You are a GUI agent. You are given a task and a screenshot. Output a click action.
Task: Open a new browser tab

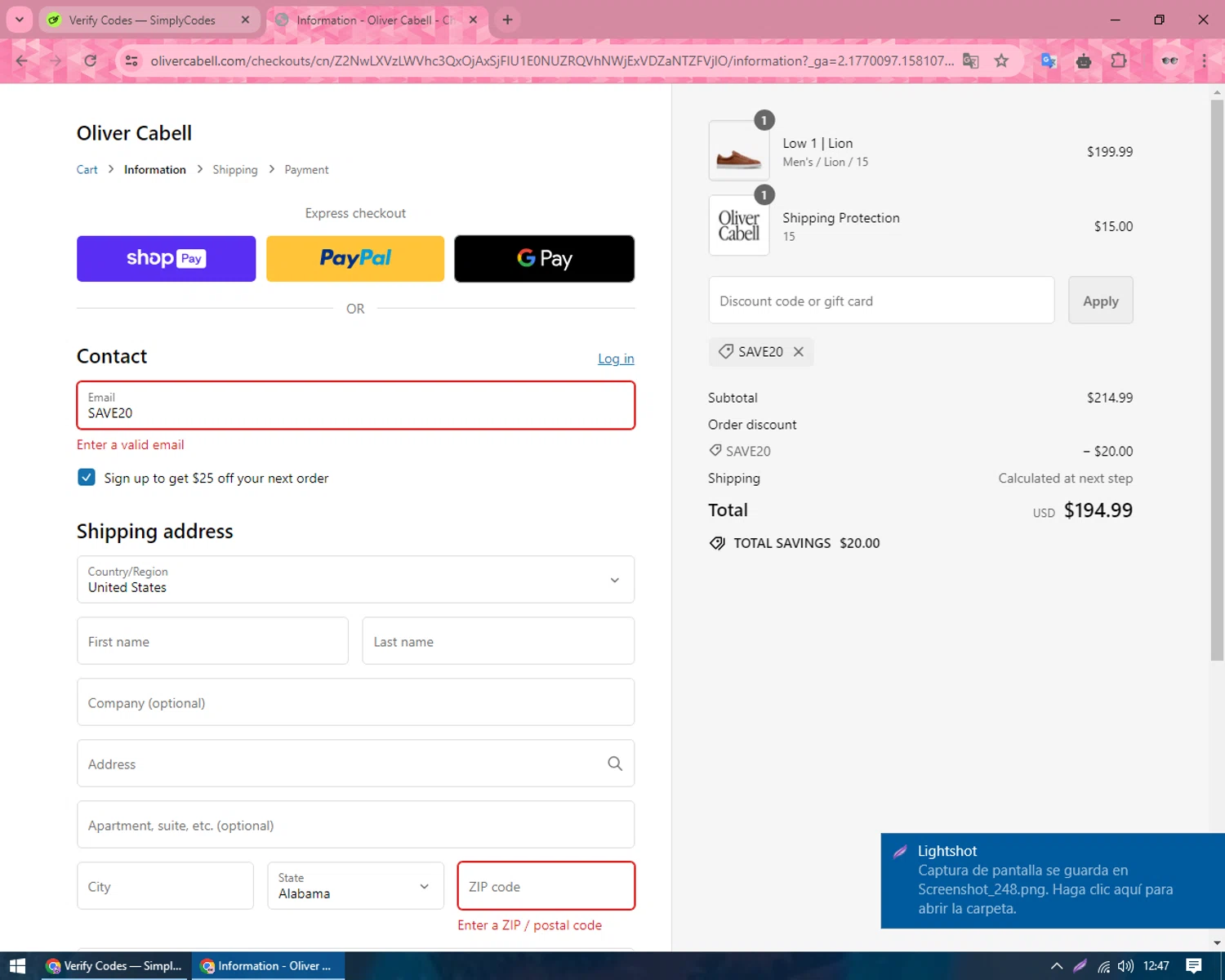(x=508, y=20)
